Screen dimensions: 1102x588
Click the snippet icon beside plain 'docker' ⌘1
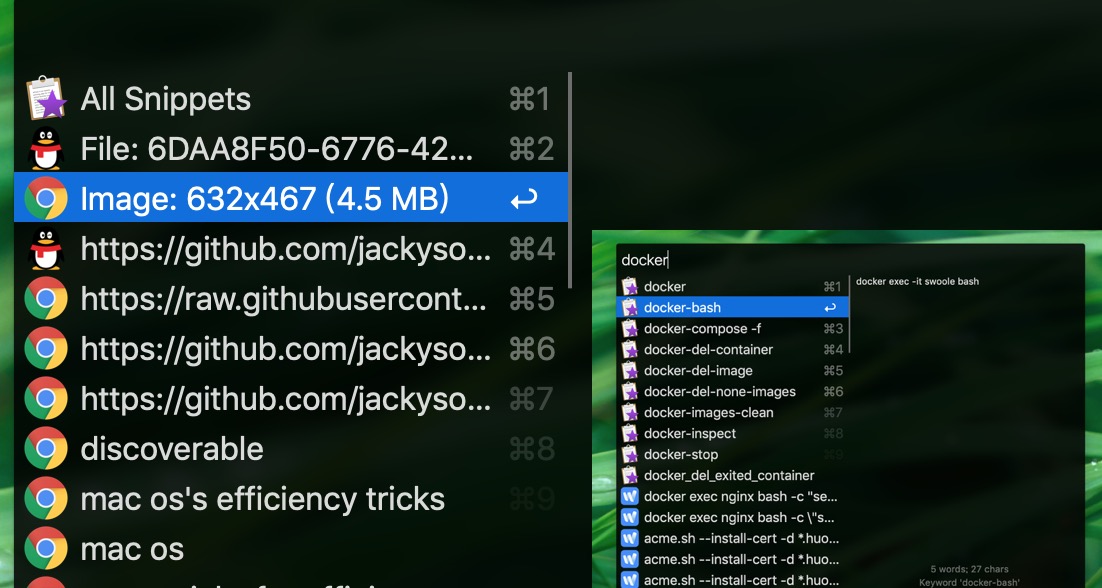630,286
